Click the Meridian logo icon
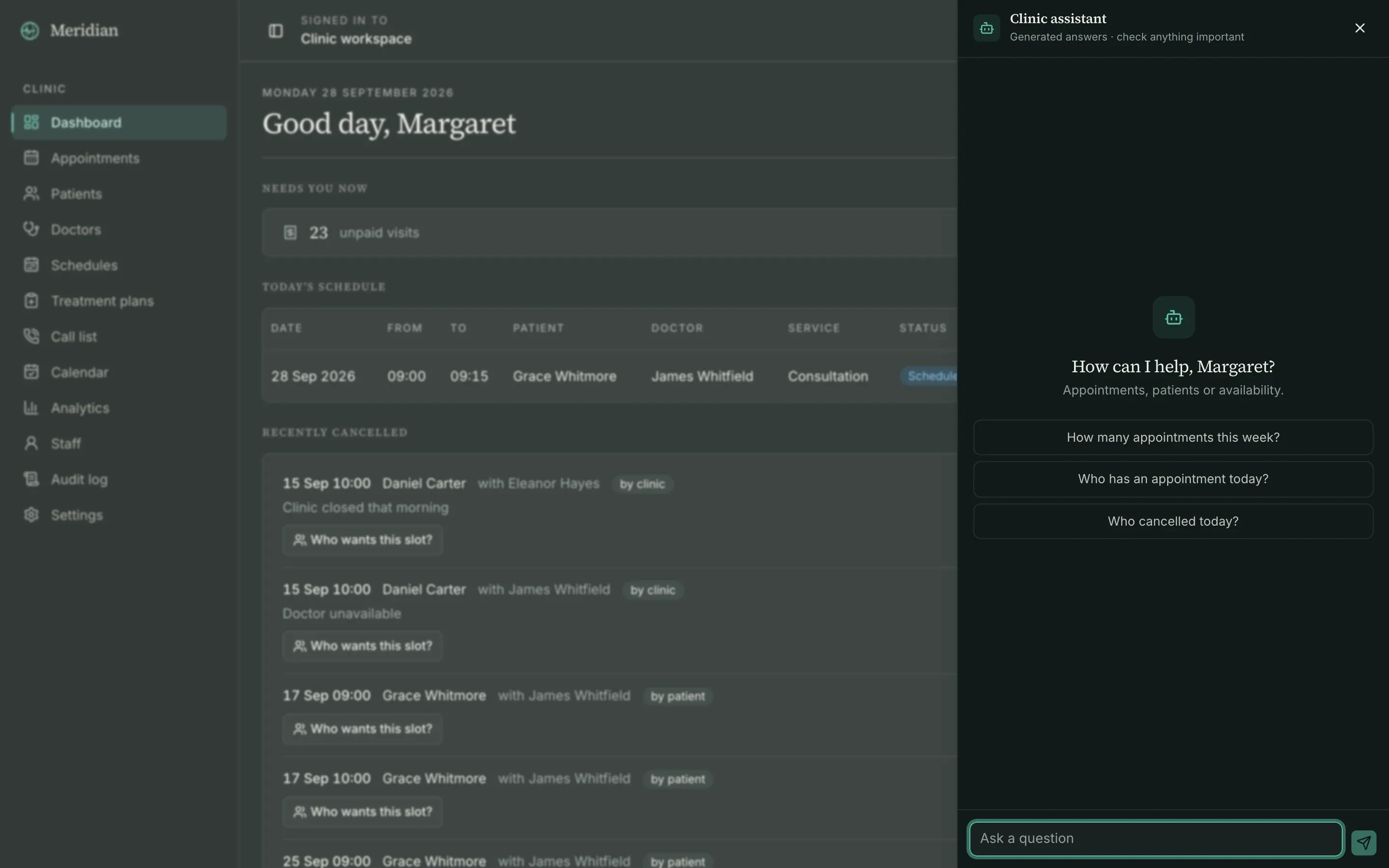 click(x=30, y=30)
